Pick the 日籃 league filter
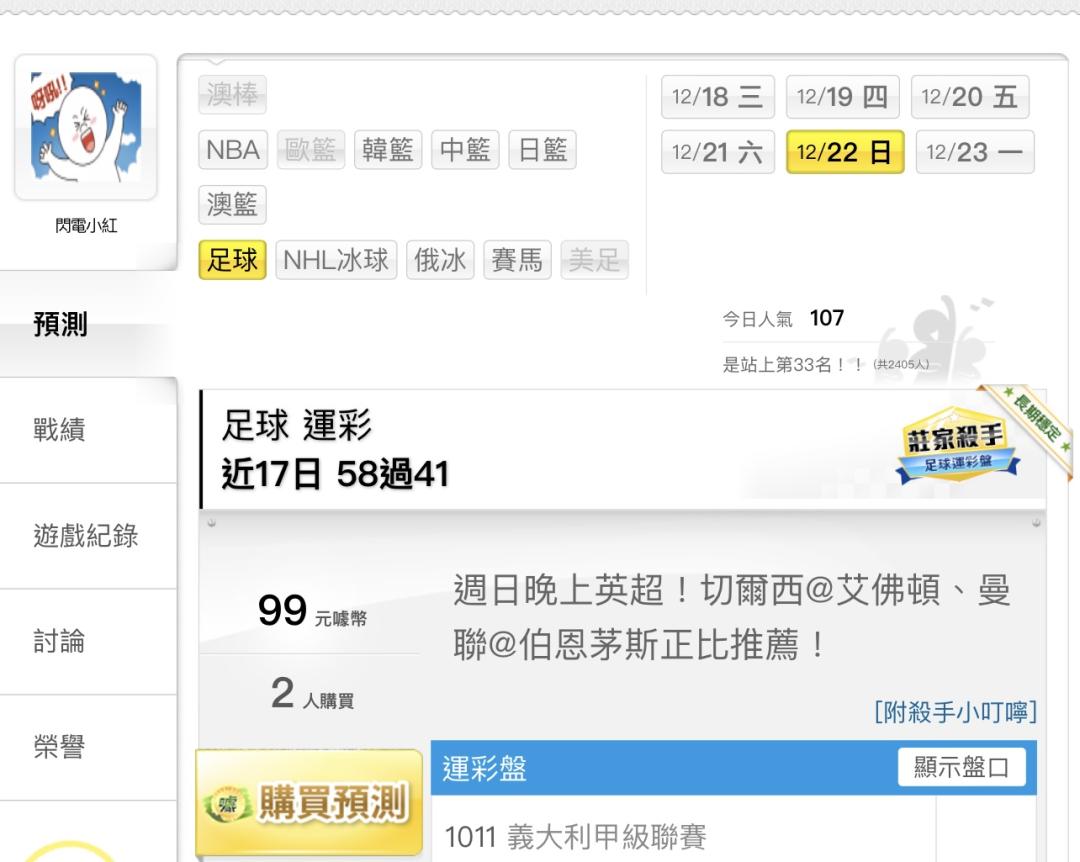Screen dimensions: 1080x862 pyautogui.click(x=543, y=150)
